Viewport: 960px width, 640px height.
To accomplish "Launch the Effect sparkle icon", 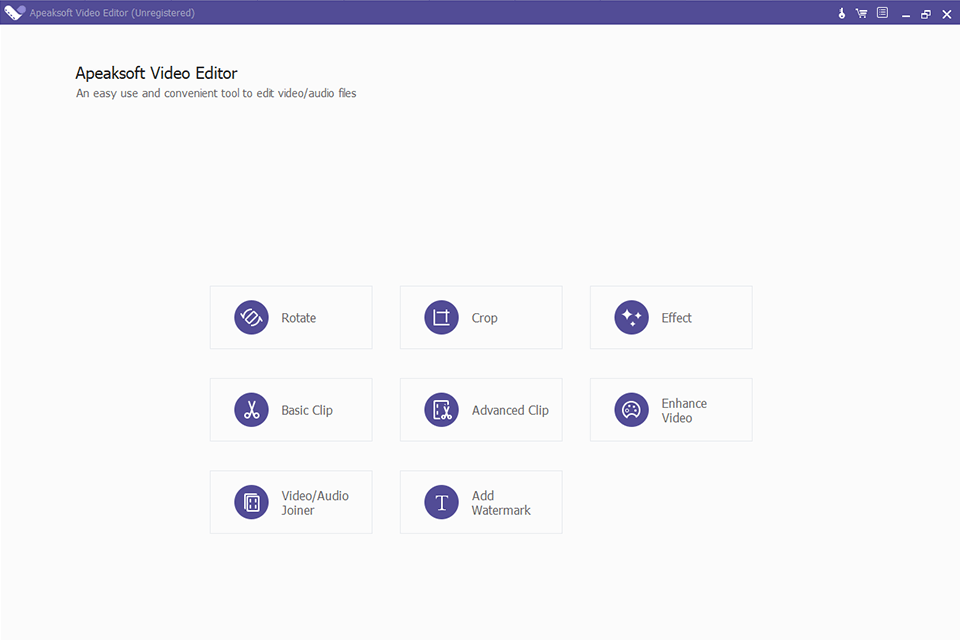I will click(x=631, y=317).
